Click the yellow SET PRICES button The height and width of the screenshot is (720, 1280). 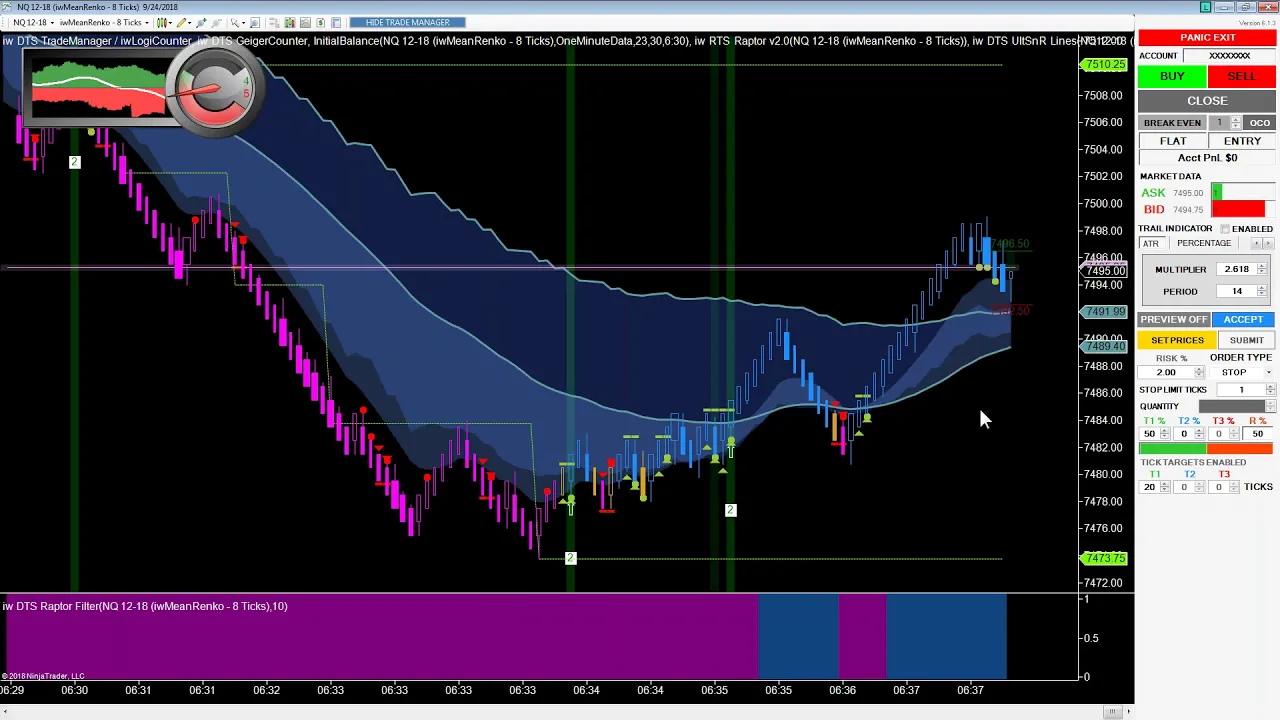pyautogui.click(x=1177, y=340)
